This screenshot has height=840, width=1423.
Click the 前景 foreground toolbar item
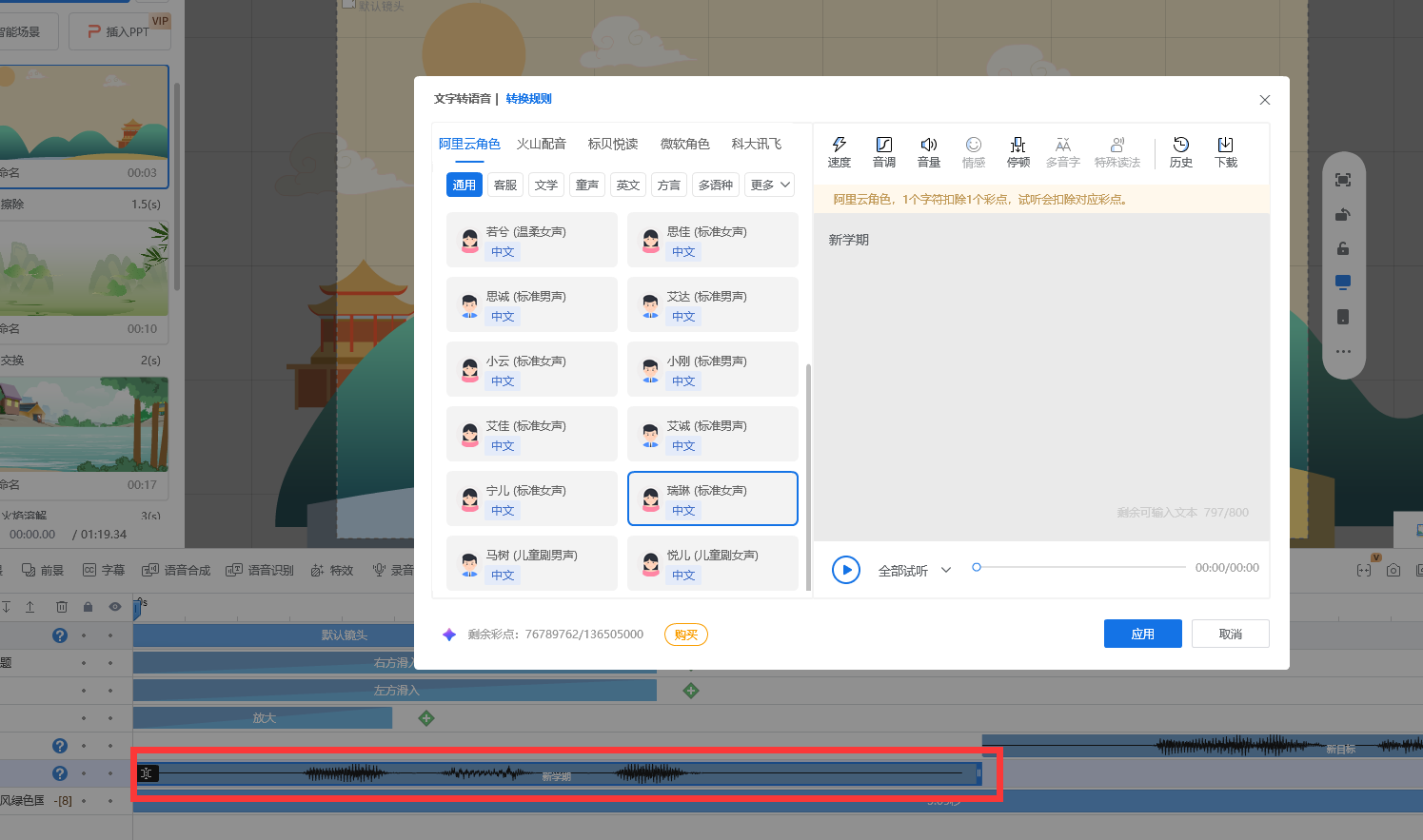(x=42, y=570)
